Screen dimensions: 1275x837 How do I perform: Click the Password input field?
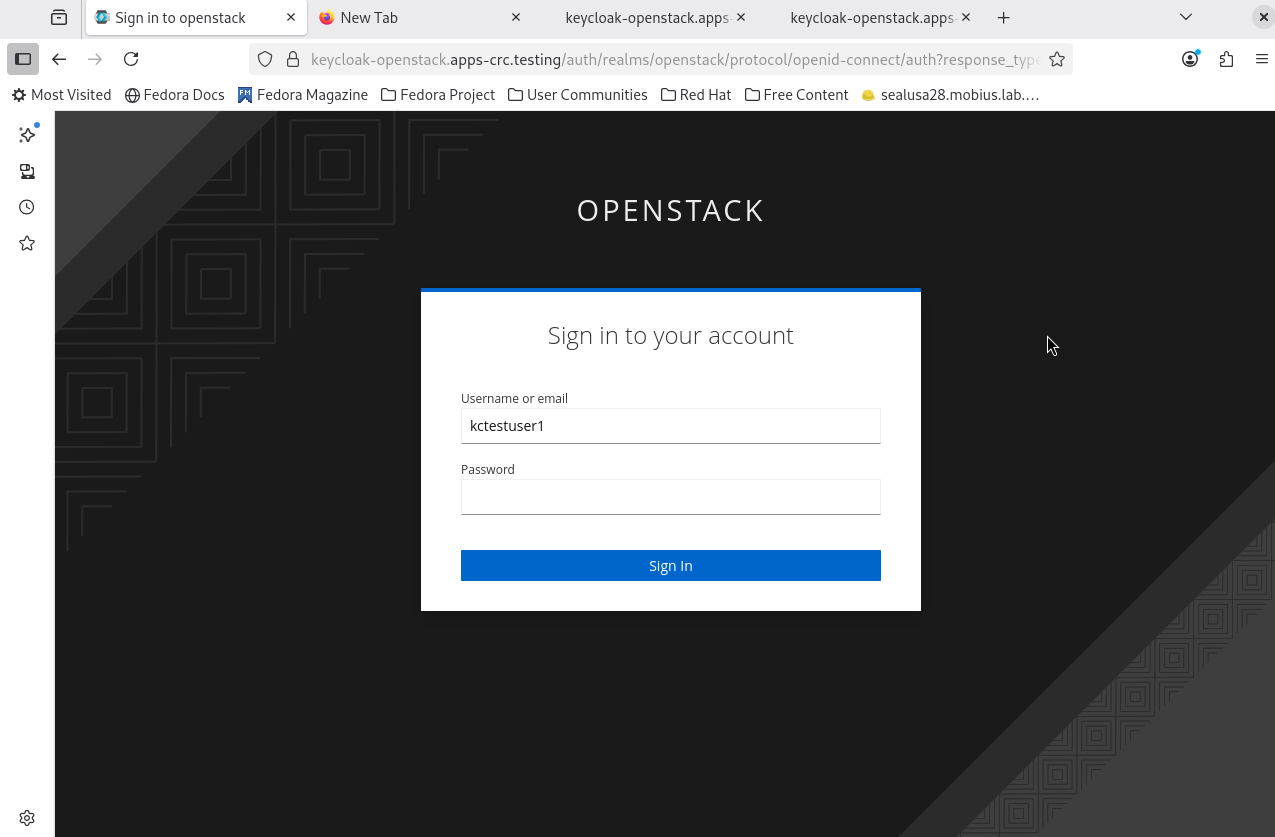point(670,497)
